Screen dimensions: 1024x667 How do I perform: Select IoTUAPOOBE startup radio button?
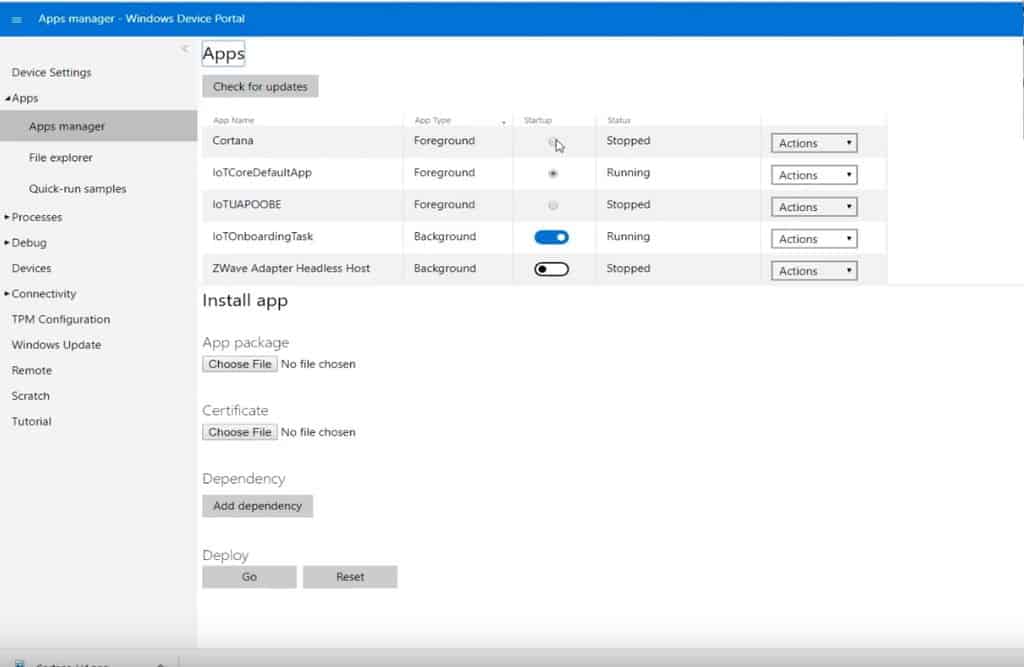tap(553, 205)
